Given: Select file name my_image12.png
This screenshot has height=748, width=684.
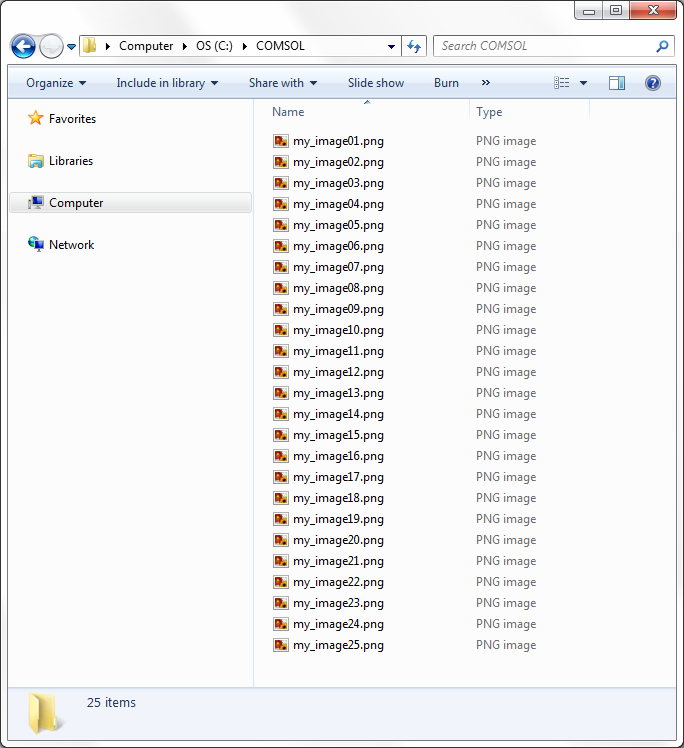Looking at the screenshot, I should [x=338, y=372].
